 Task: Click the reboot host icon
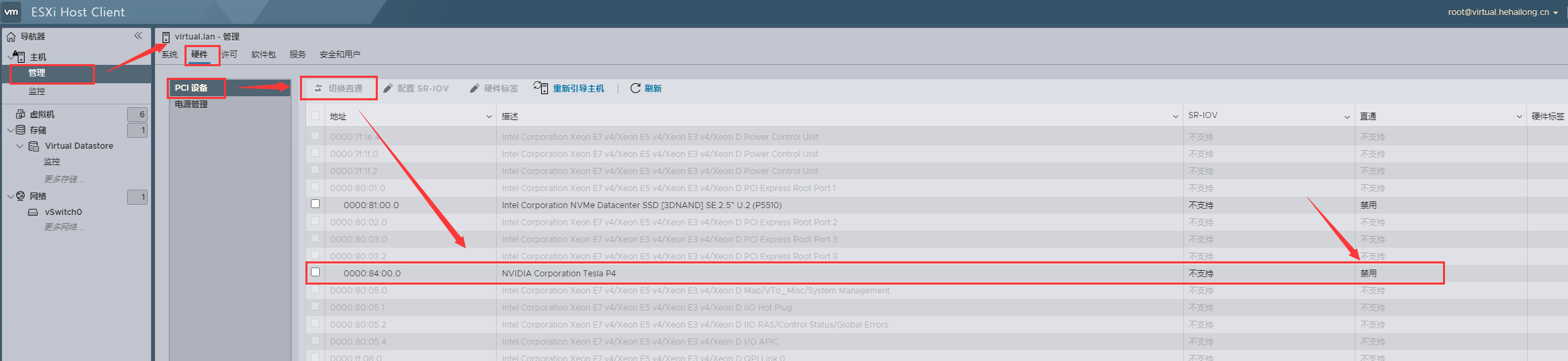pyautogui.click(x=541, y=87)
